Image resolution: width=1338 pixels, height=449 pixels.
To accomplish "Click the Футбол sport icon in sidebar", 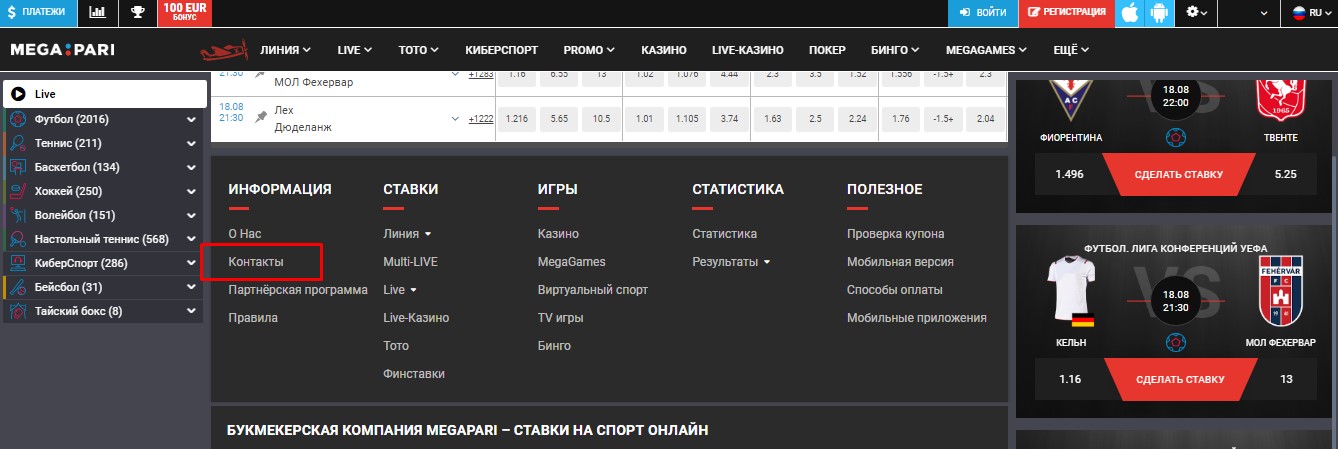I will [18, 119].
